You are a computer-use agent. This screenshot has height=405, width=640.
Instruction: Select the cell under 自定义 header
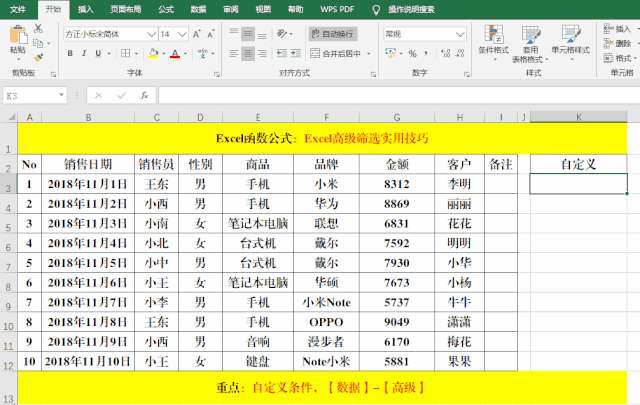579,184
